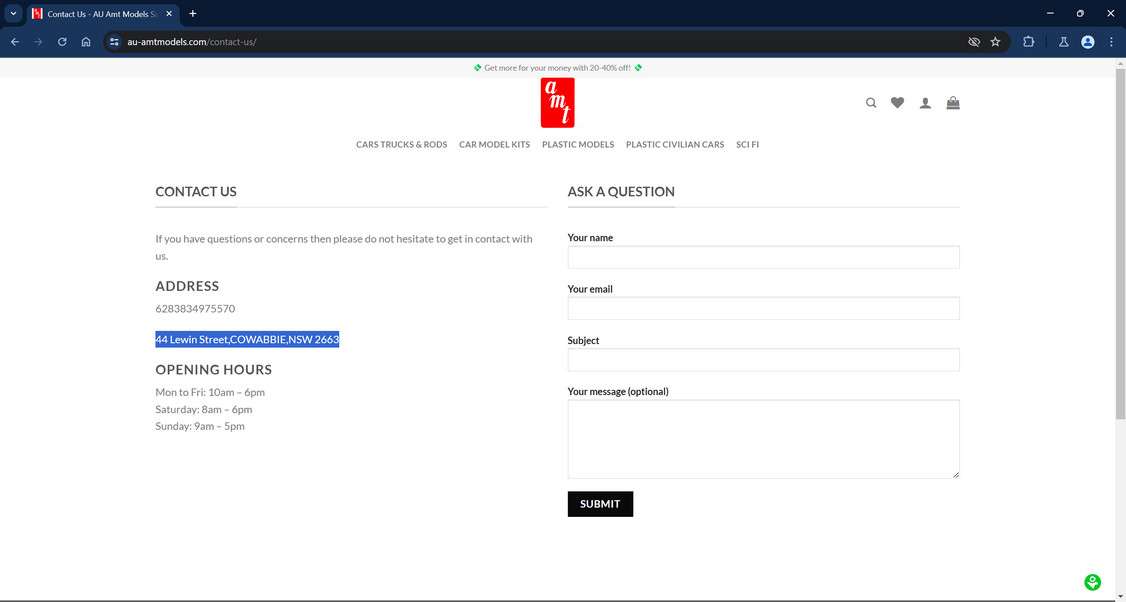Open Car Model Kits menu

tap(494, 144)
